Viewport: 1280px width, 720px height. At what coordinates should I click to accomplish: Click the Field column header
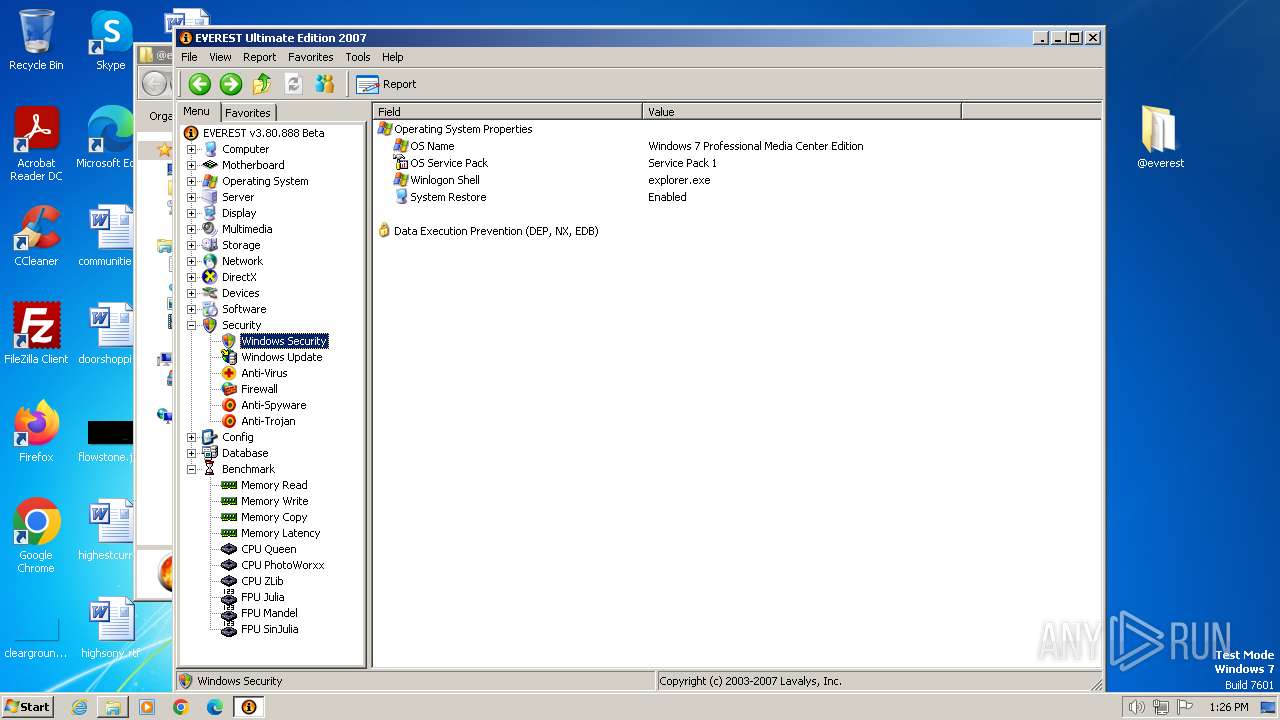coord(508,111)
